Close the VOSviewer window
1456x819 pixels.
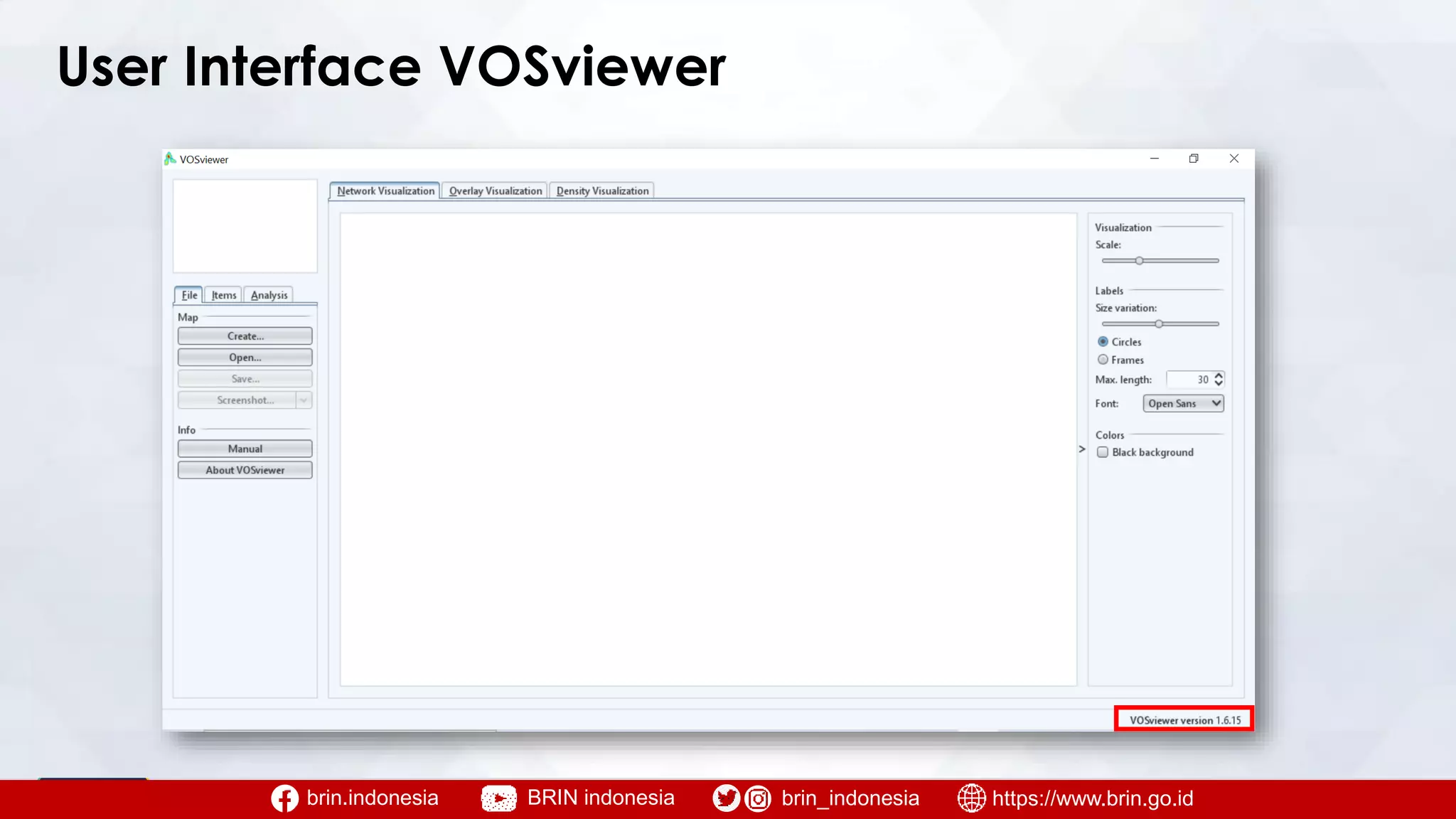[1234, 159]
